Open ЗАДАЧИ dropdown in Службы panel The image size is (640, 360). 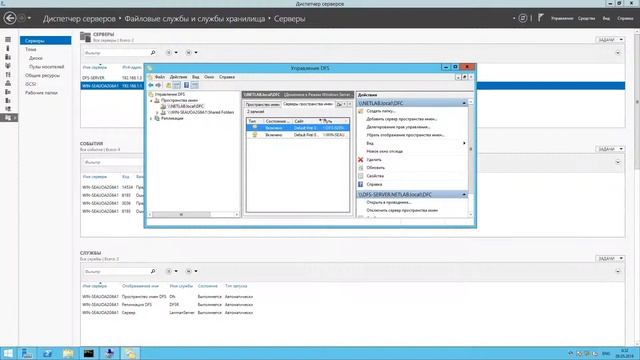click(x=610, y=258)
